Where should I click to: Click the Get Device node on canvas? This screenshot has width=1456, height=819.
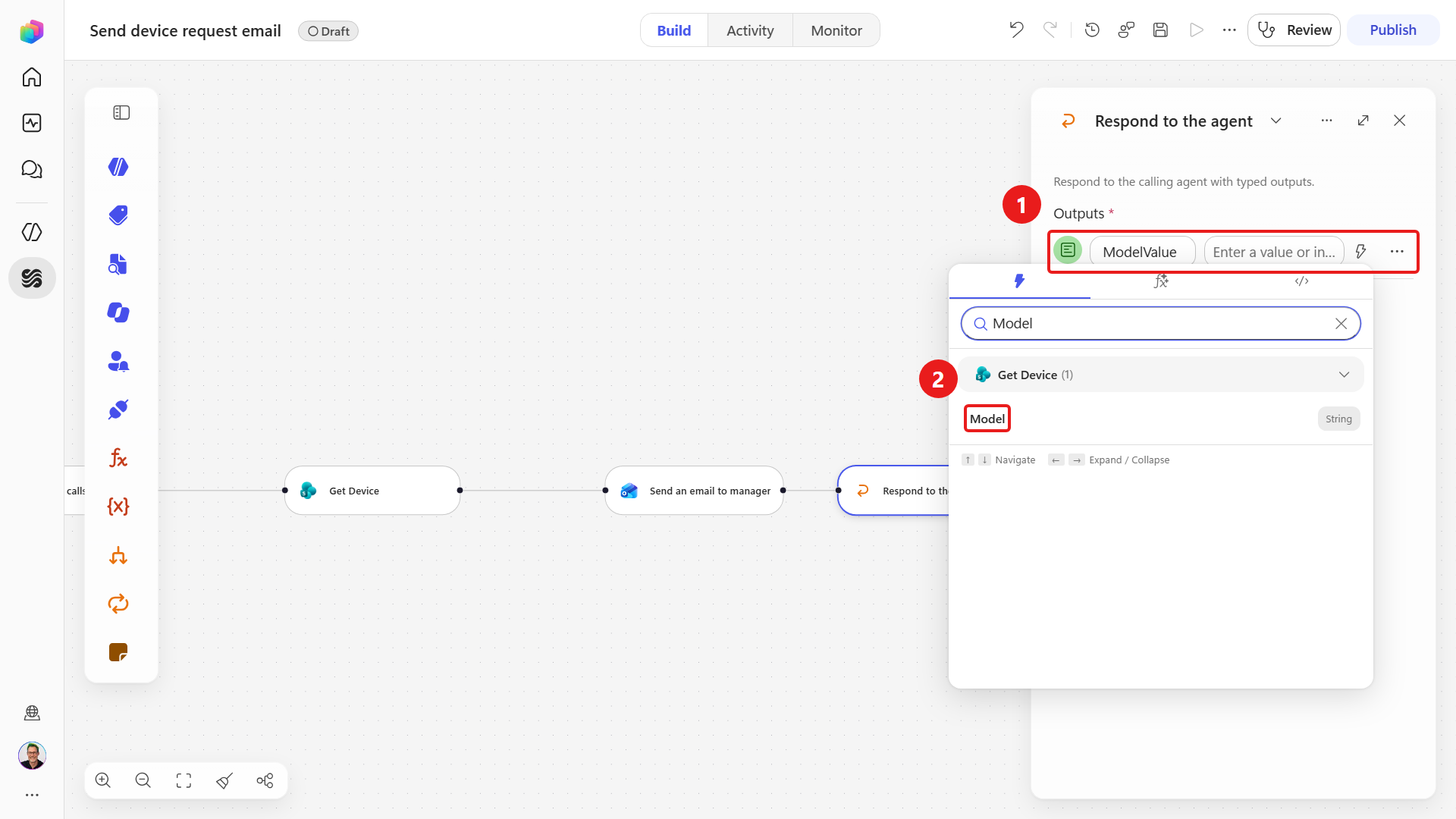click(x=372, y=491)
